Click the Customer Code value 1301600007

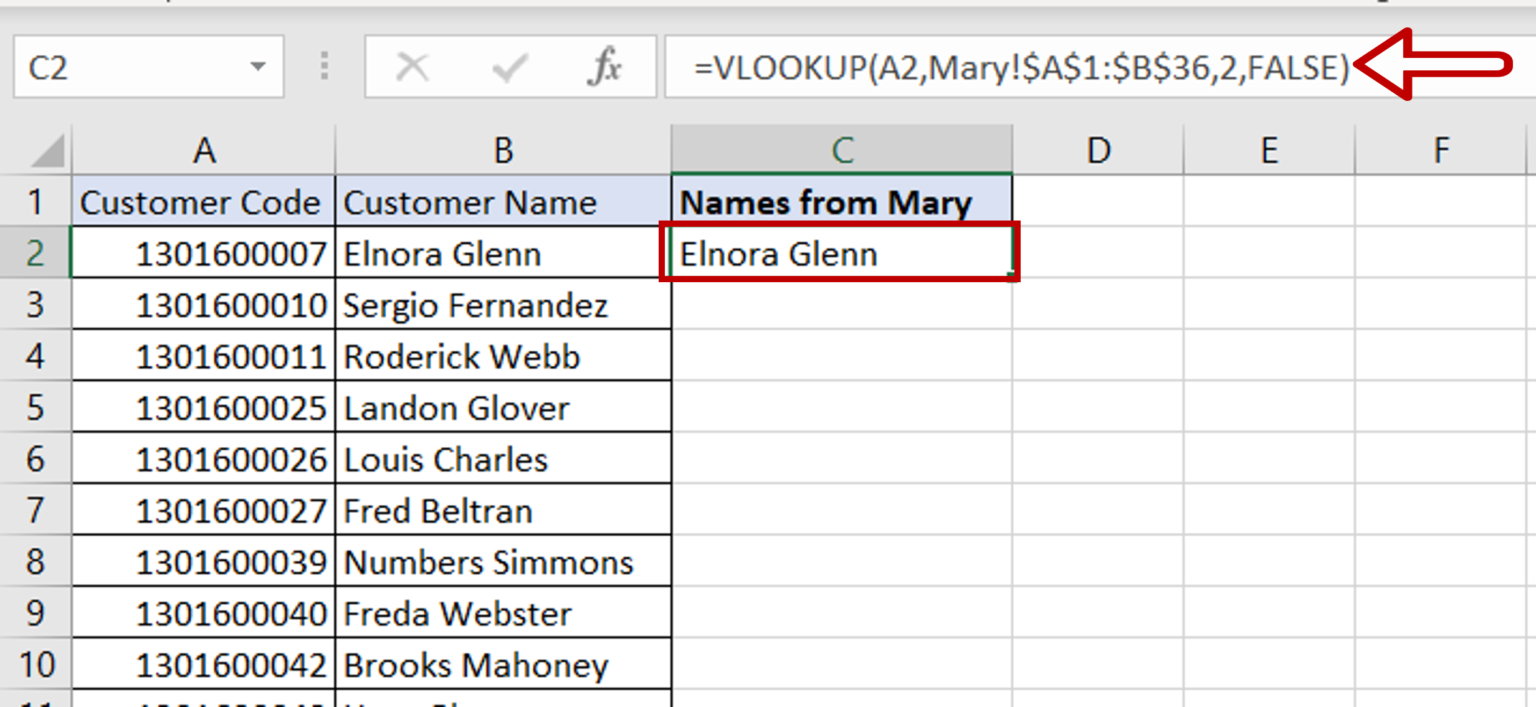[x=203, y=253]
